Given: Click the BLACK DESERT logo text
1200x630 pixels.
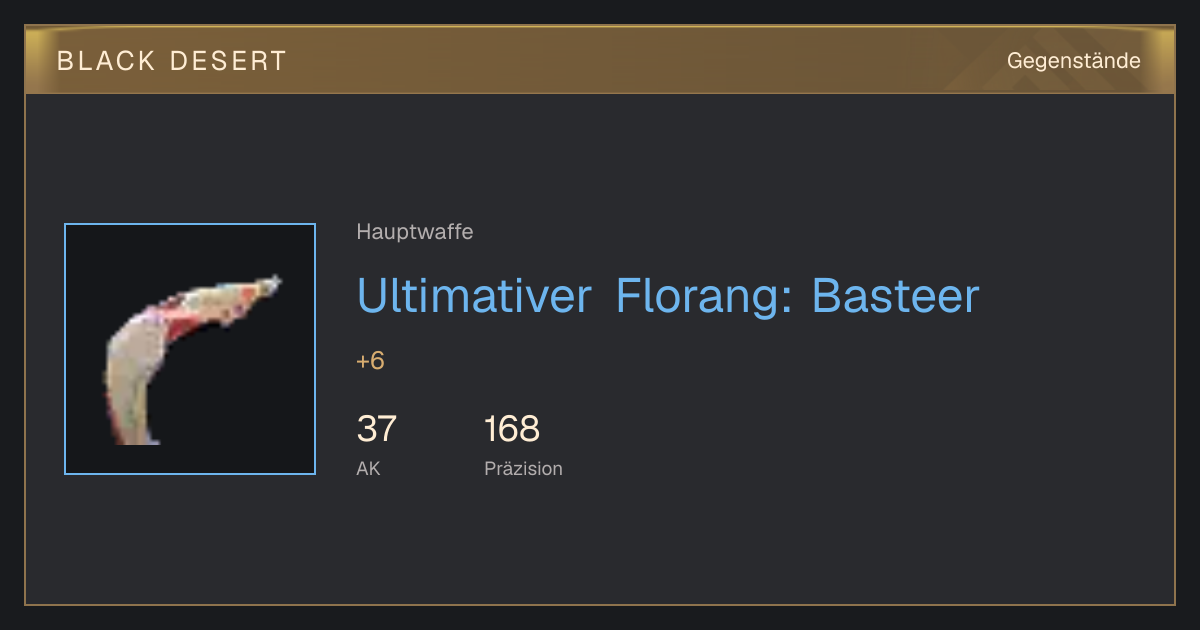Looking at the screenshot, I should pyautogui.click(x=172, y=61).
